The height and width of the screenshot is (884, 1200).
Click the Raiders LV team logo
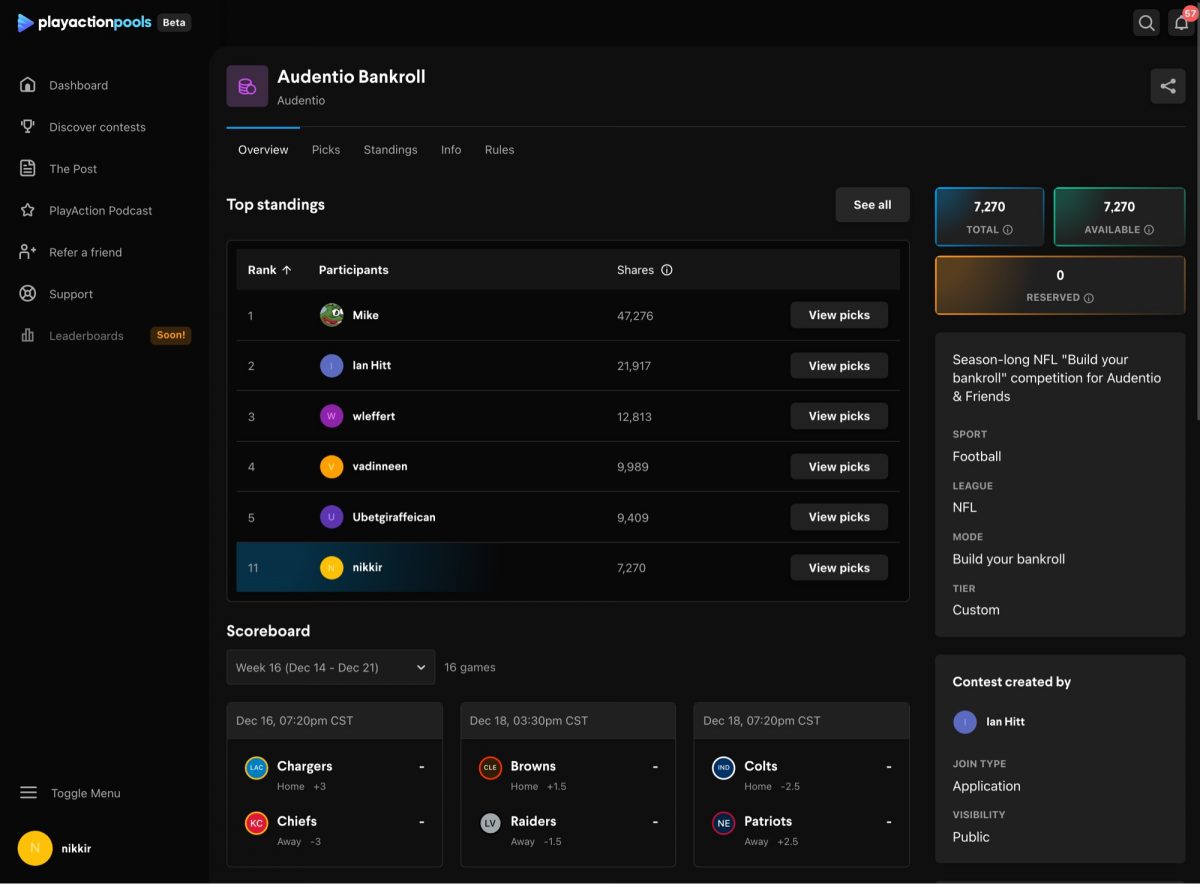point(490,823)
